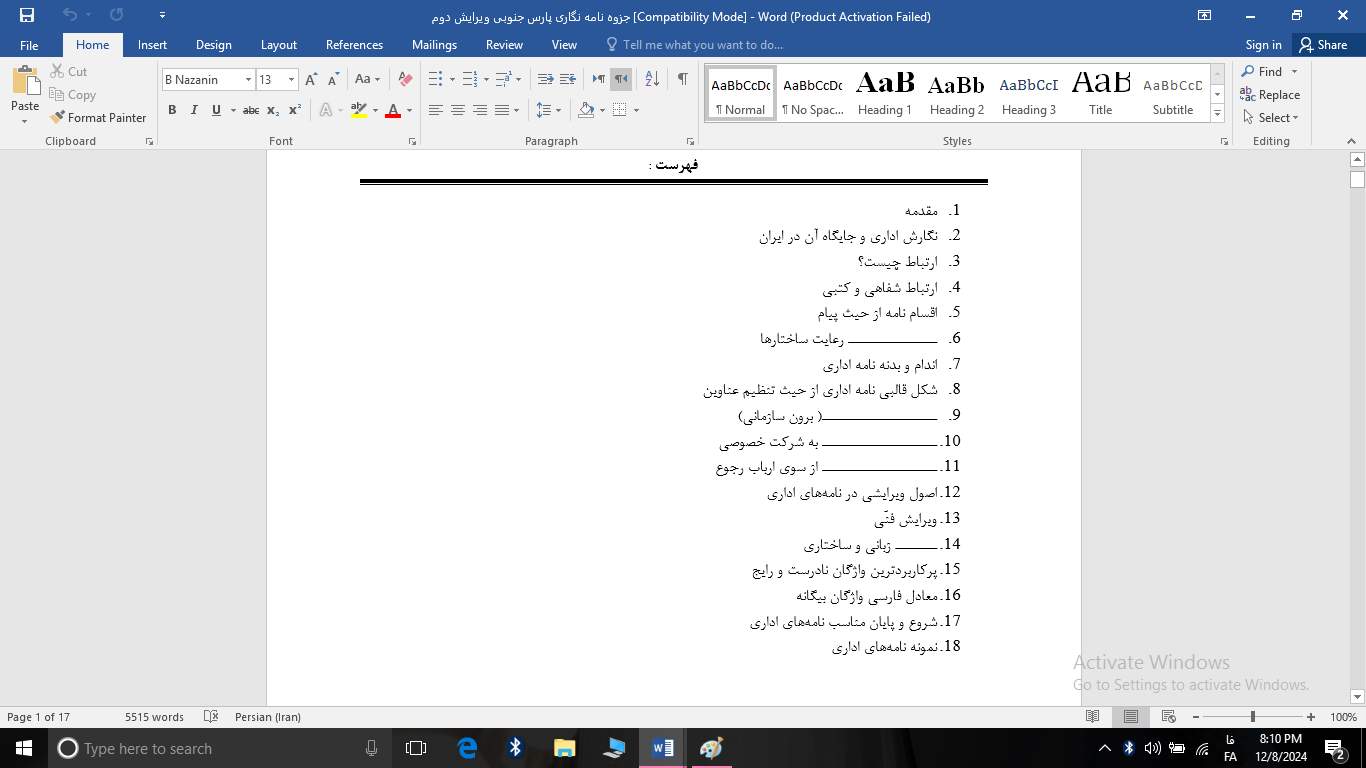
Task: Expand Paste options arrow
Action: click(25, 120)
